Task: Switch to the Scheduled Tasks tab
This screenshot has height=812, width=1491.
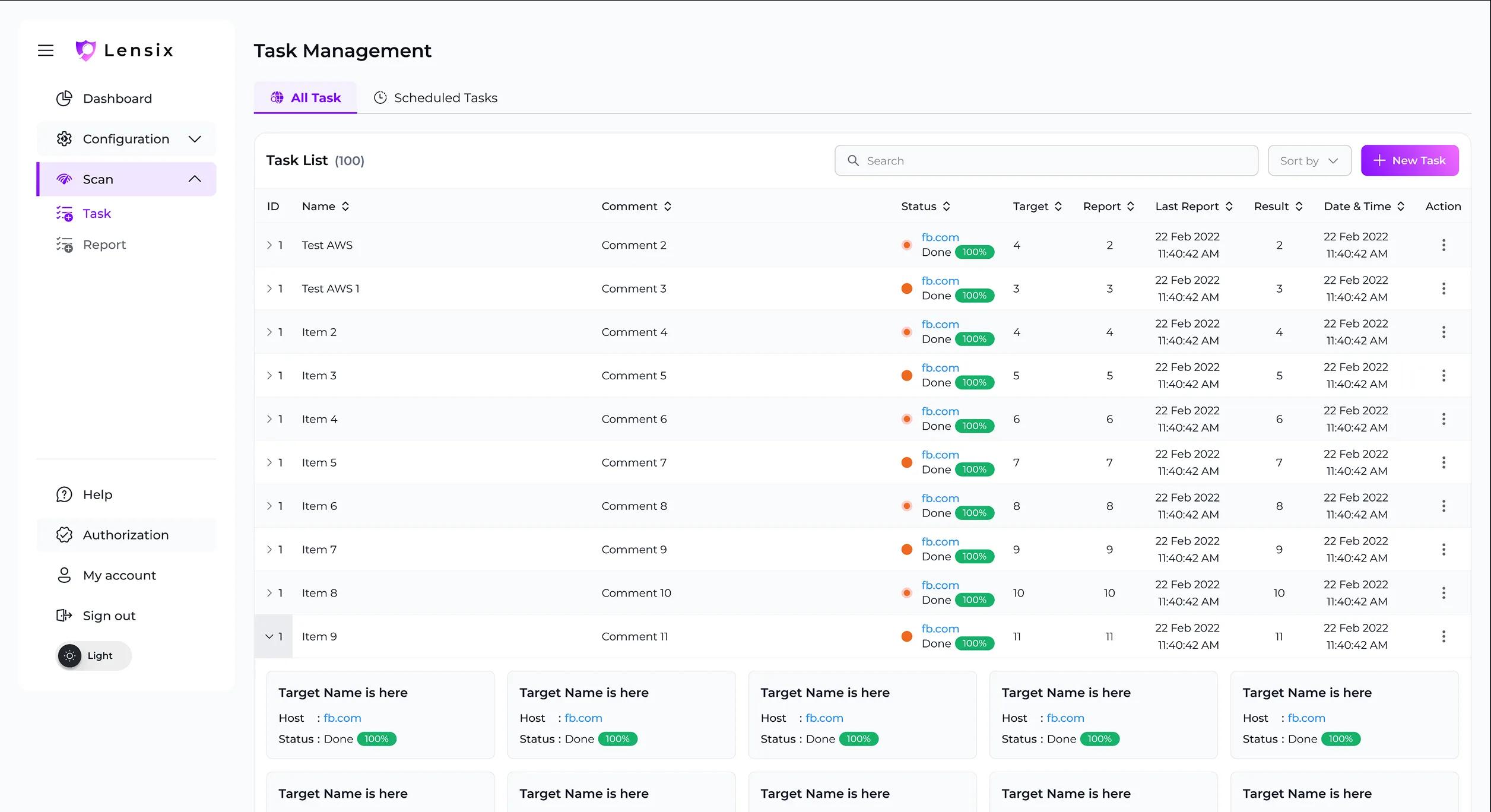Action: click(x=436, y=98)
